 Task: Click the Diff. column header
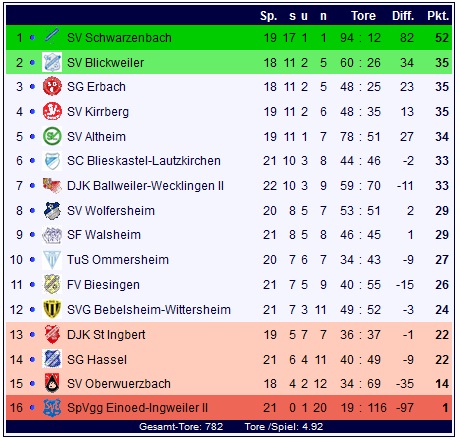tap(403, 16)
